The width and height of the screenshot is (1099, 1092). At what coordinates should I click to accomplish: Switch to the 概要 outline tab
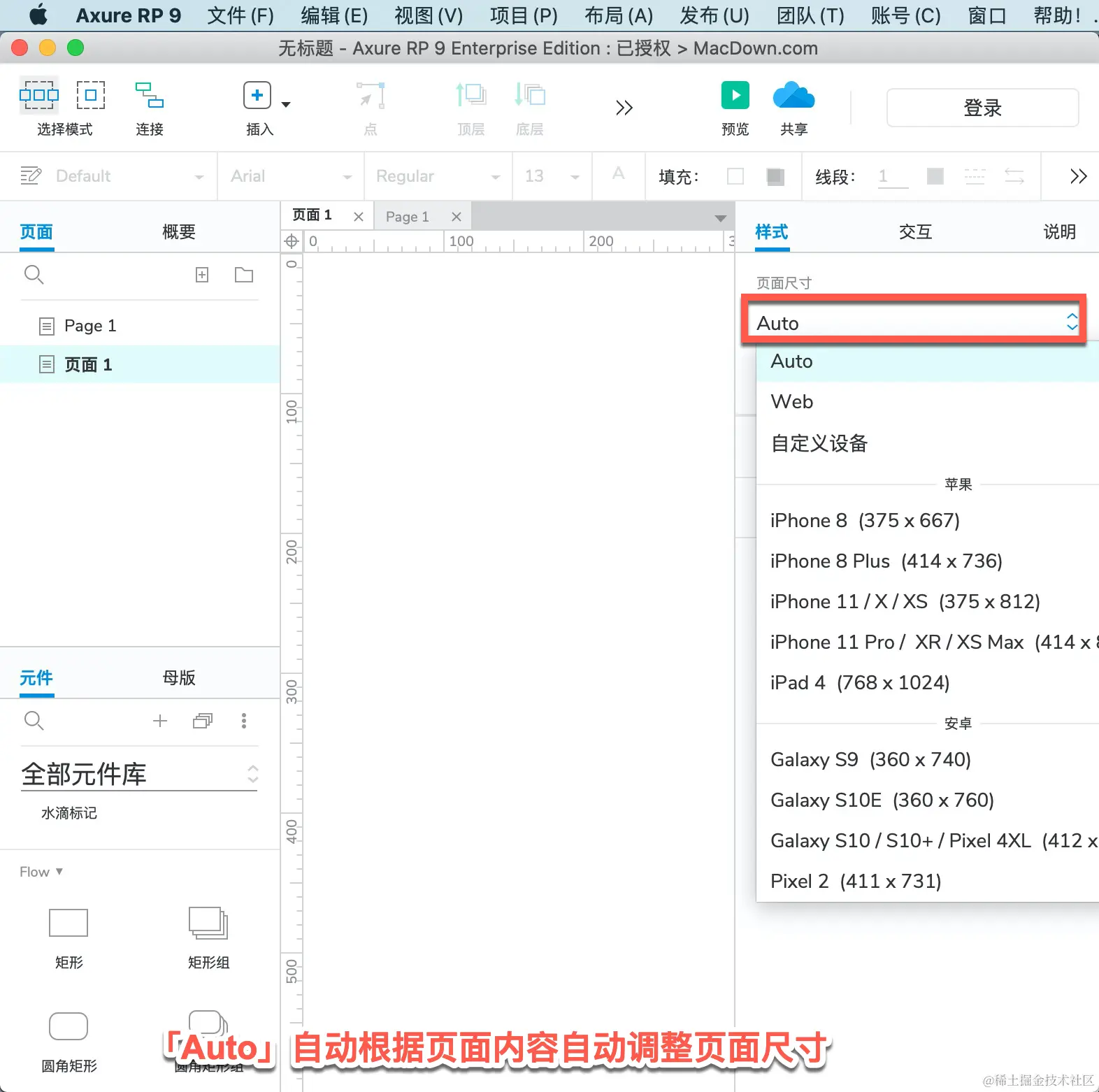179,232
